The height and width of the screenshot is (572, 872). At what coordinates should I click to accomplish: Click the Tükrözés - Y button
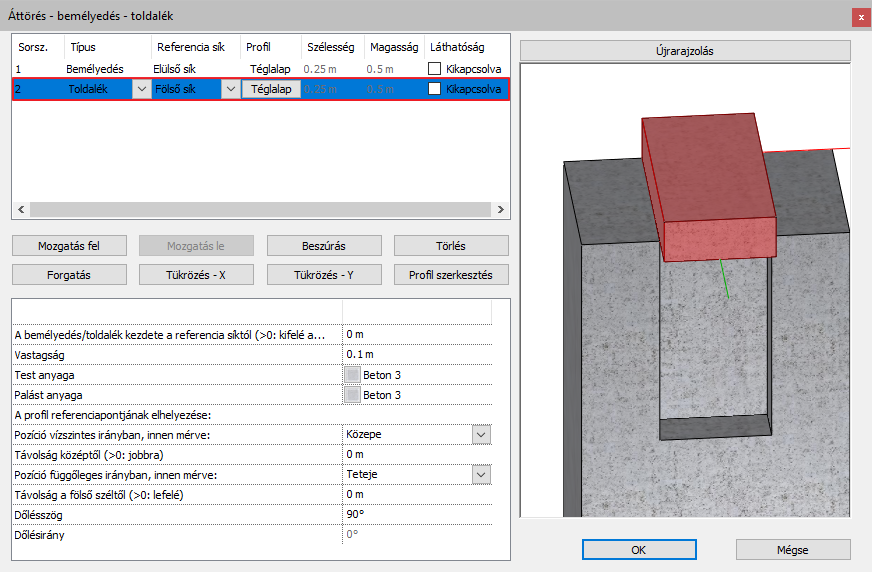click(324, 275)
